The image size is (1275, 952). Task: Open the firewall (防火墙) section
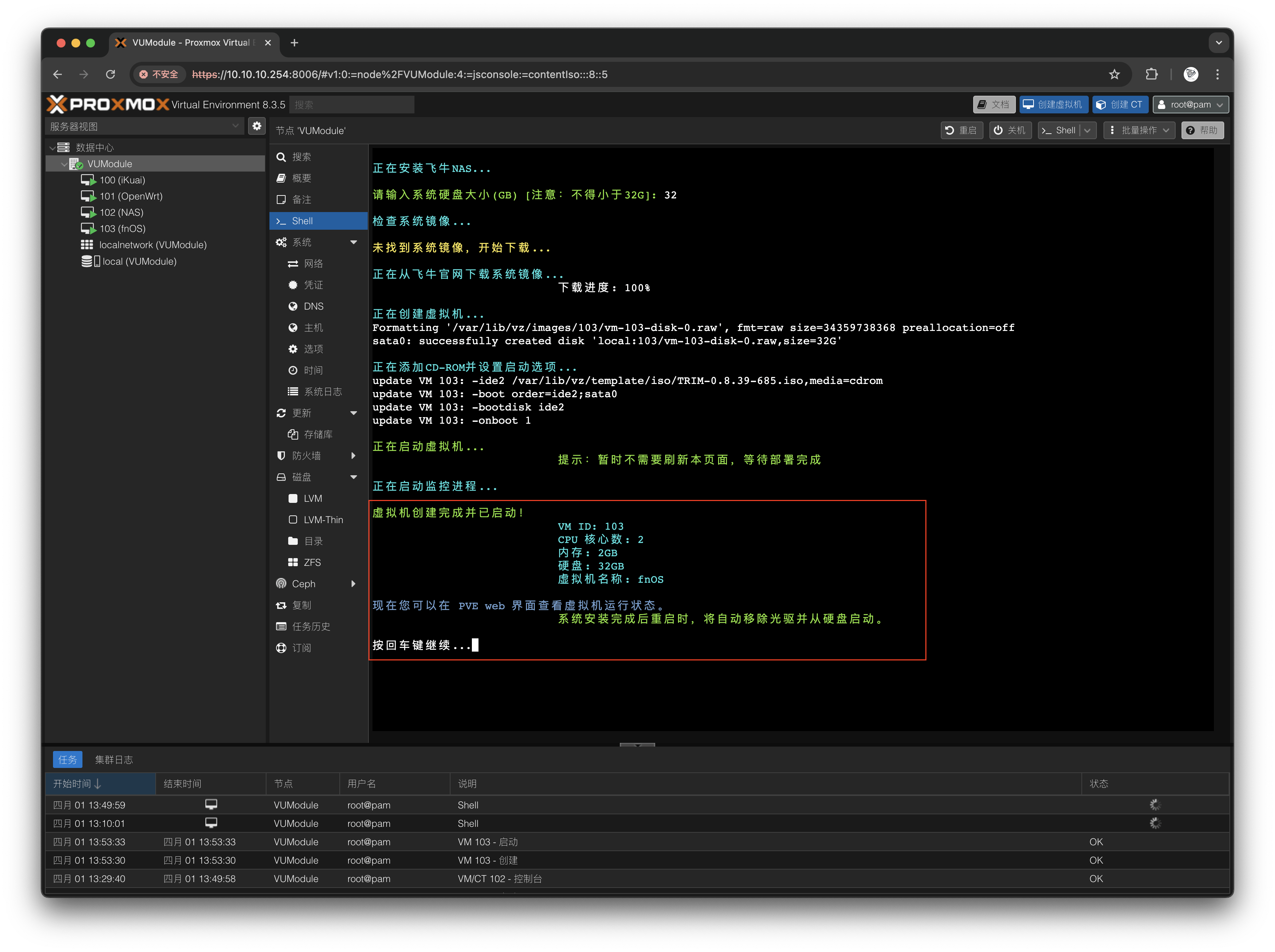306,456
